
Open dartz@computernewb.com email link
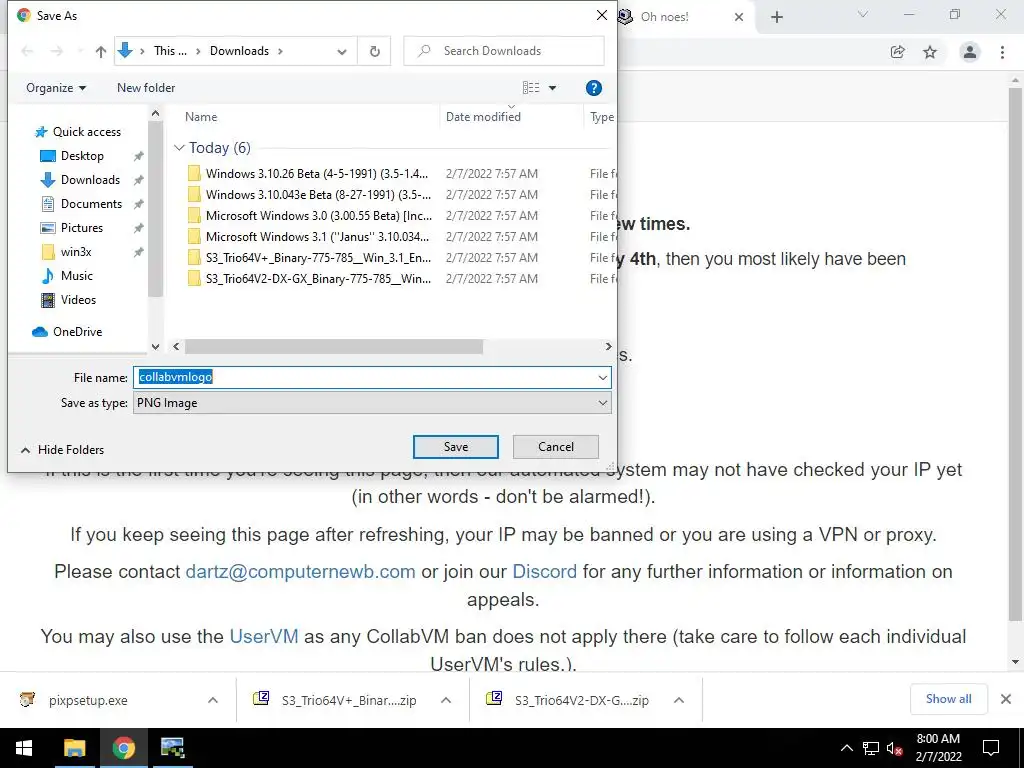tap(300, 571)
